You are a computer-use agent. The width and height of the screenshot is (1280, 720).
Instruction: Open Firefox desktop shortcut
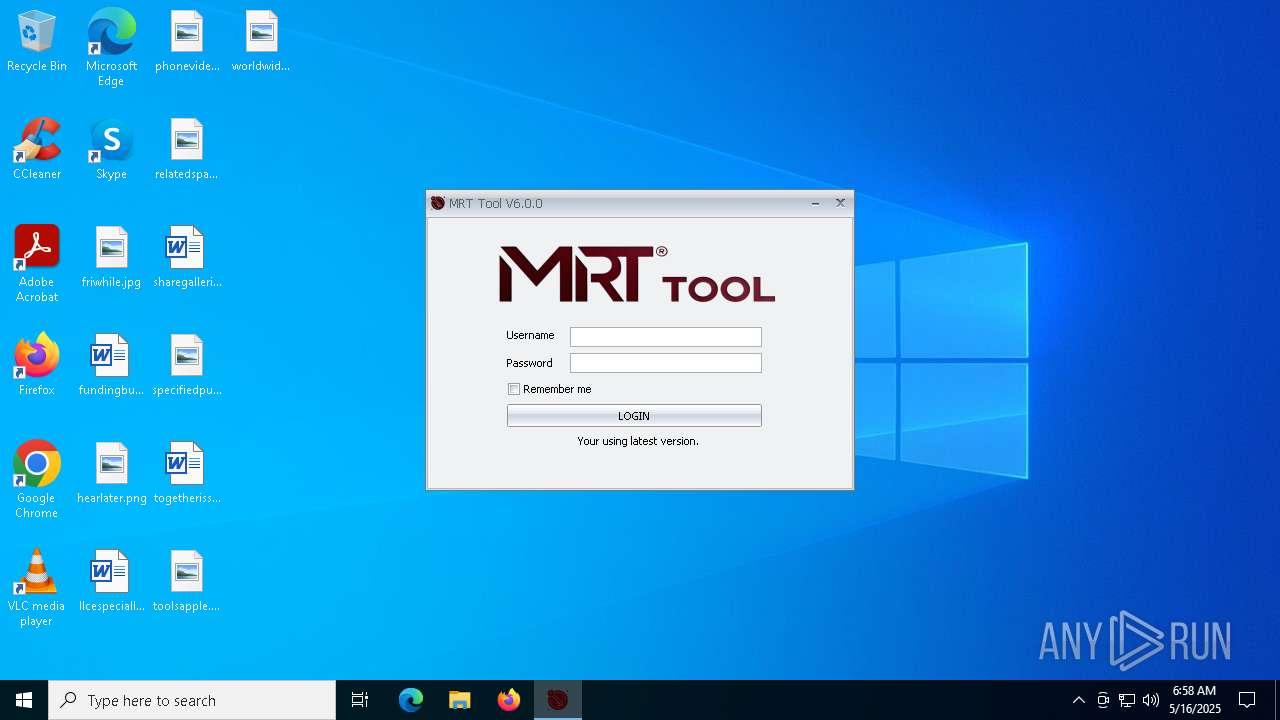(x=37, y=366)
